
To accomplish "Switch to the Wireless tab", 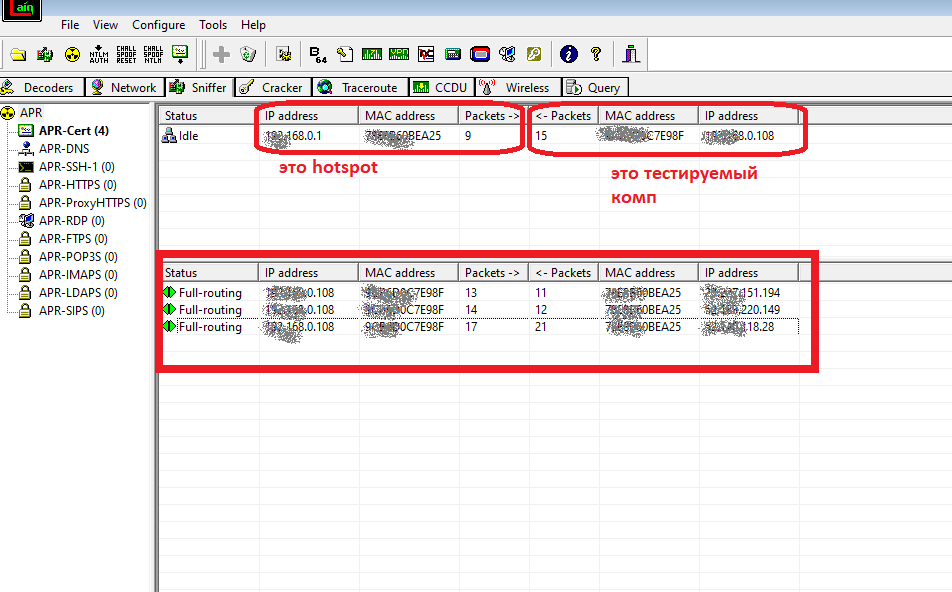I will click(526, 88).
